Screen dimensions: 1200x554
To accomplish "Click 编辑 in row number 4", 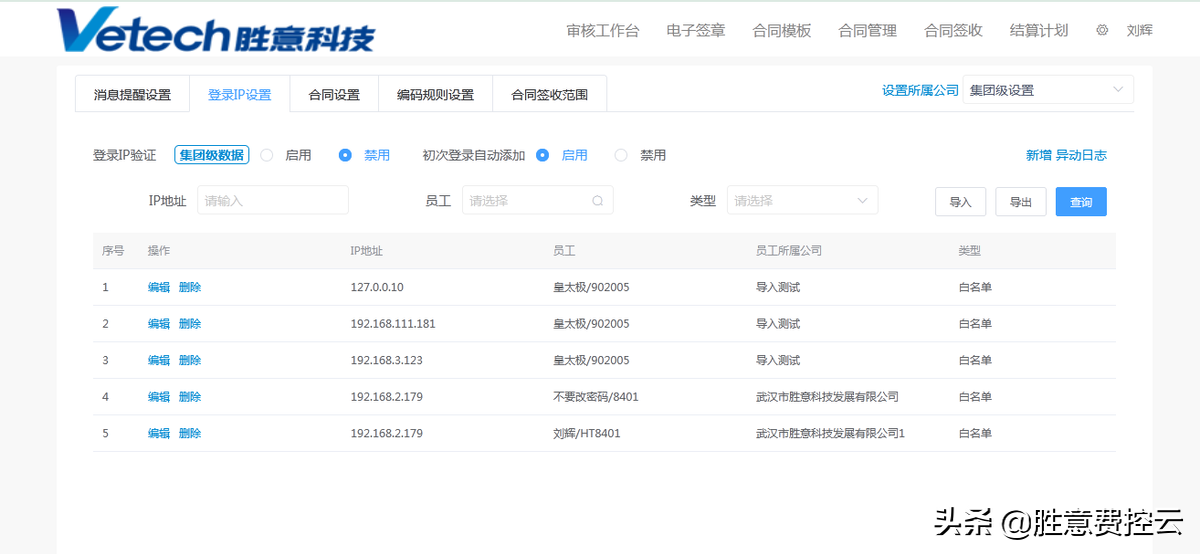I will [x=159, y=397].
